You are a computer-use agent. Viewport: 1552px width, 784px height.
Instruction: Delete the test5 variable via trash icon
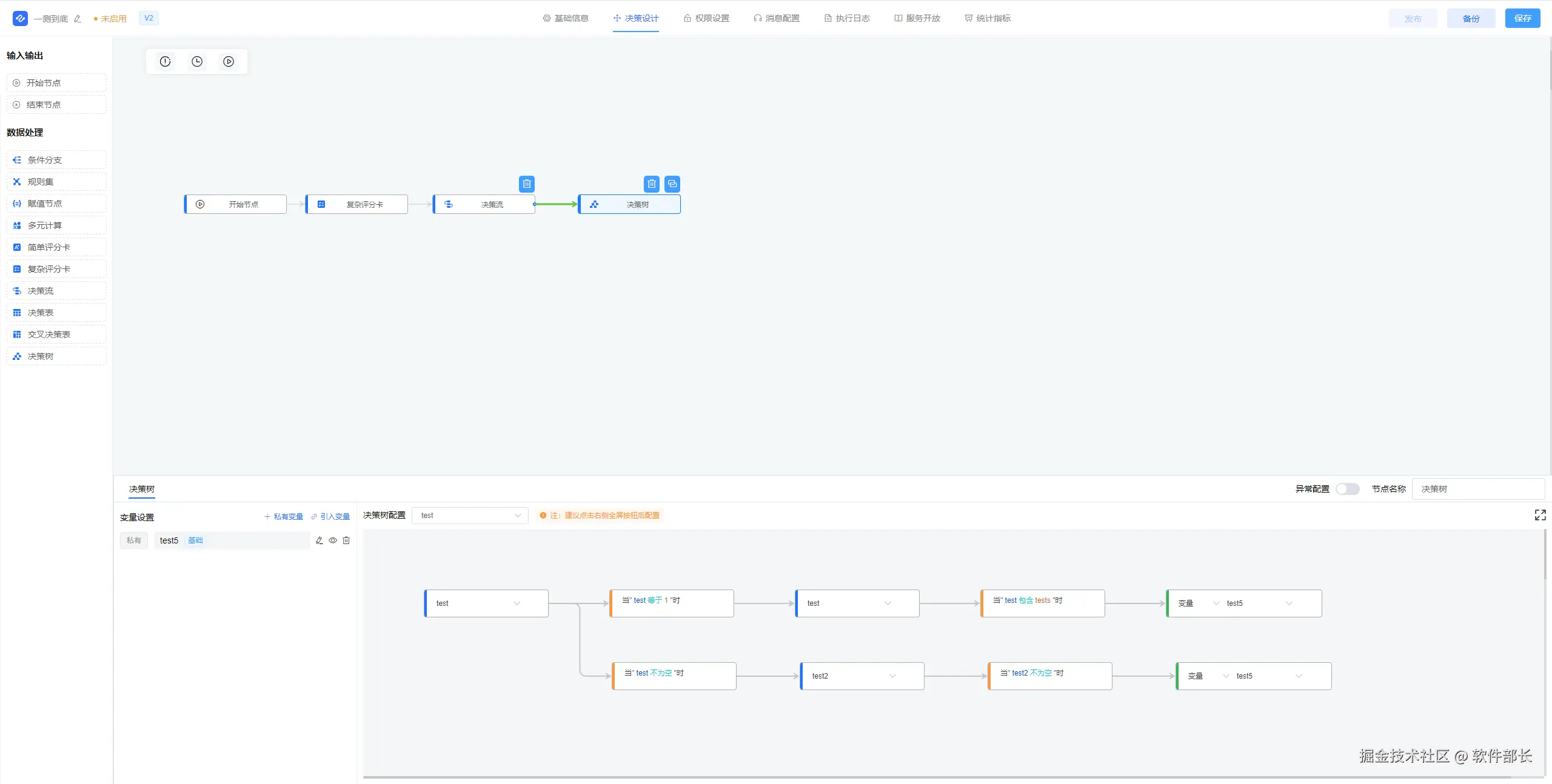coord(346,540)
